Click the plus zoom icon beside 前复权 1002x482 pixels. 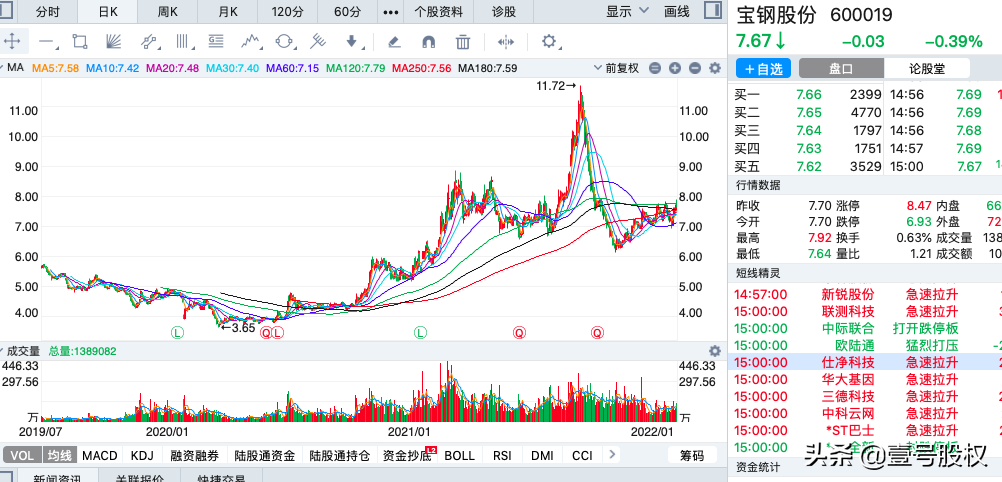tap(675, 68)
